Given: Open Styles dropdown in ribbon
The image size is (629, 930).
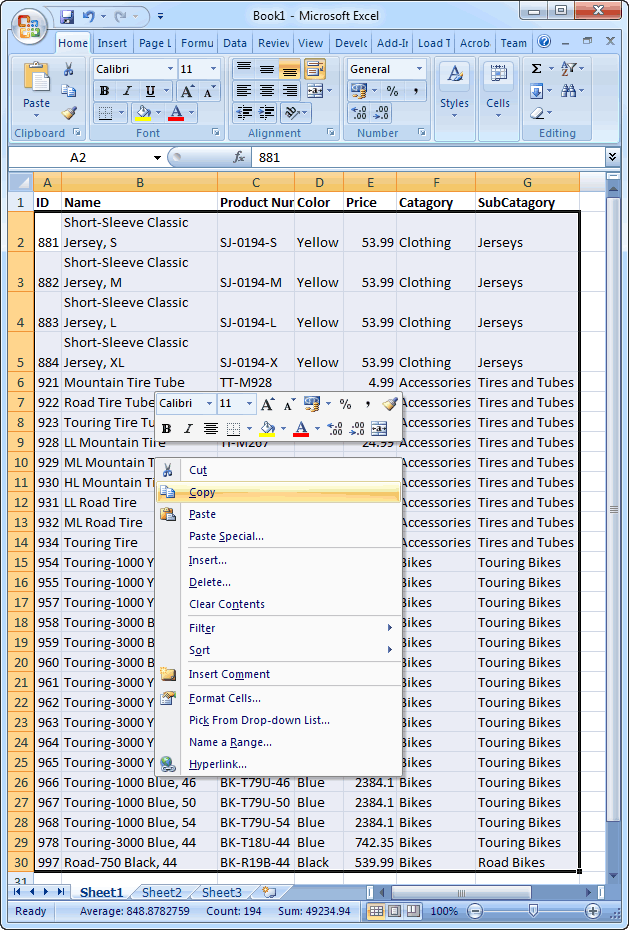Looking at the screenshot, I should coord(454,89).
